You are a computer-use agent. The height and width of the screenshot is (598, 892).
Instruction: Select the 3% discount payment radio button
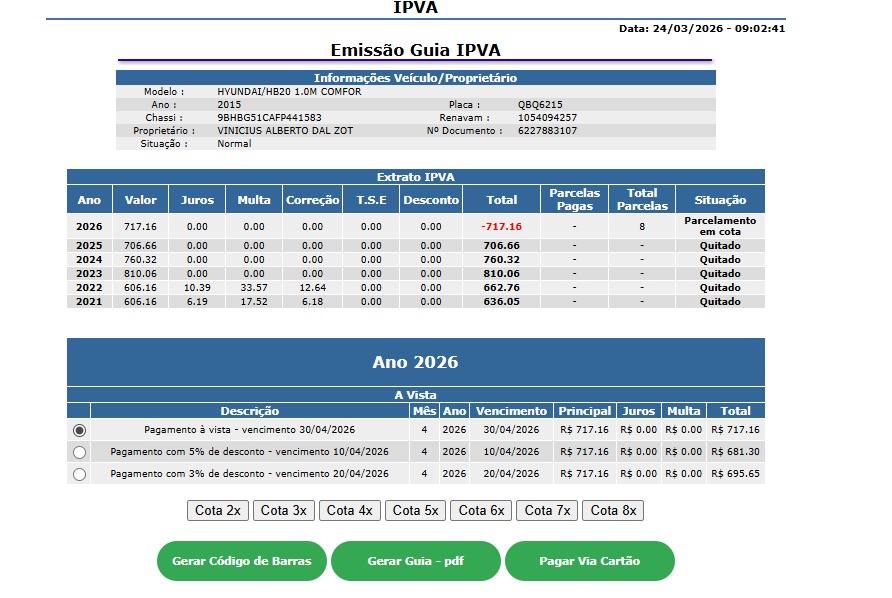point(80,474)
